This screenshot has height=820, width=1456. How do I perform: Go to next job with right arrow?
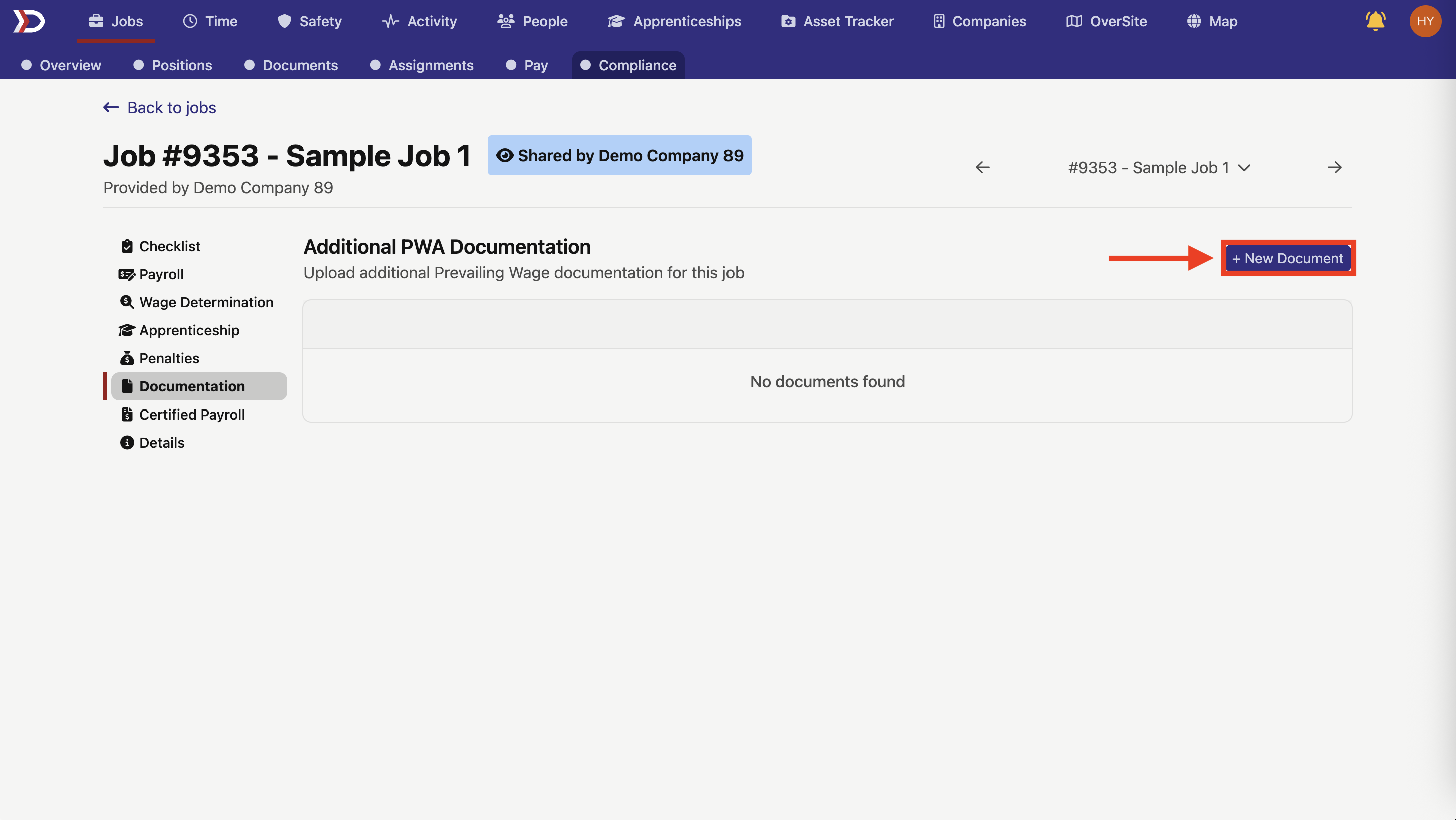click(x=1334, y=167)
